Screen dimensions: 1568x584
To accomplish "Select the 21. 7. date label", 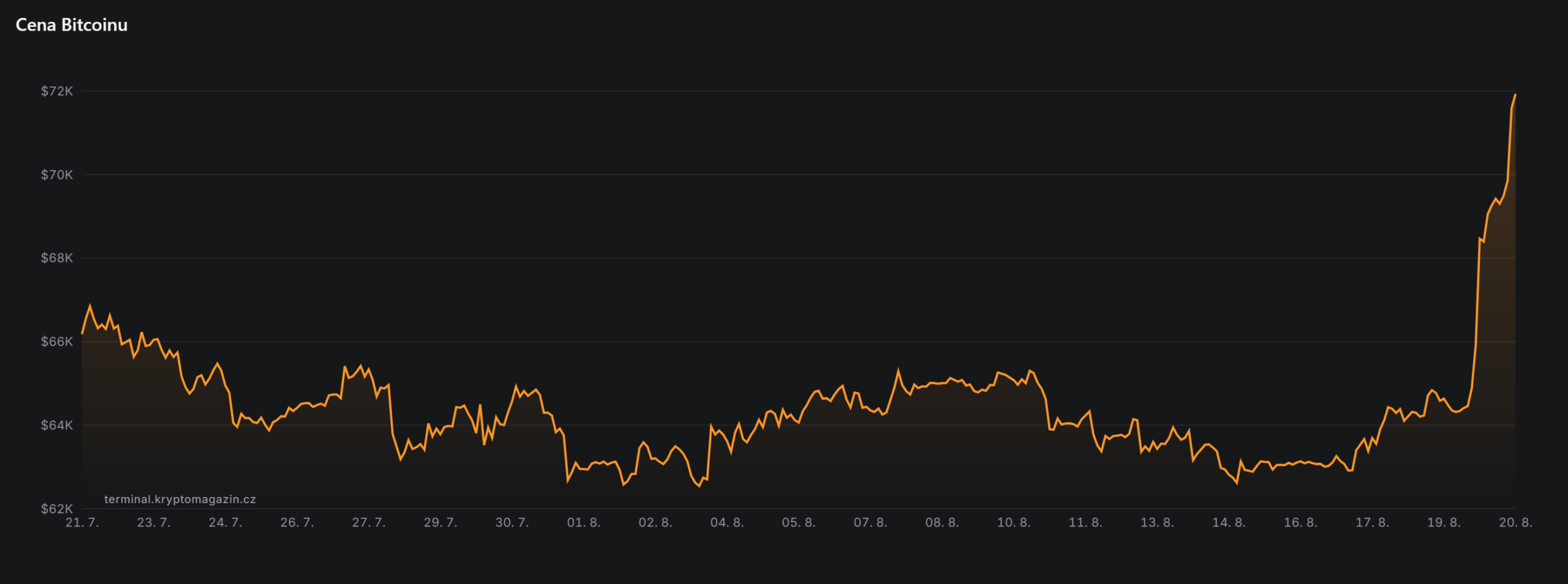I will coord(82,523).
